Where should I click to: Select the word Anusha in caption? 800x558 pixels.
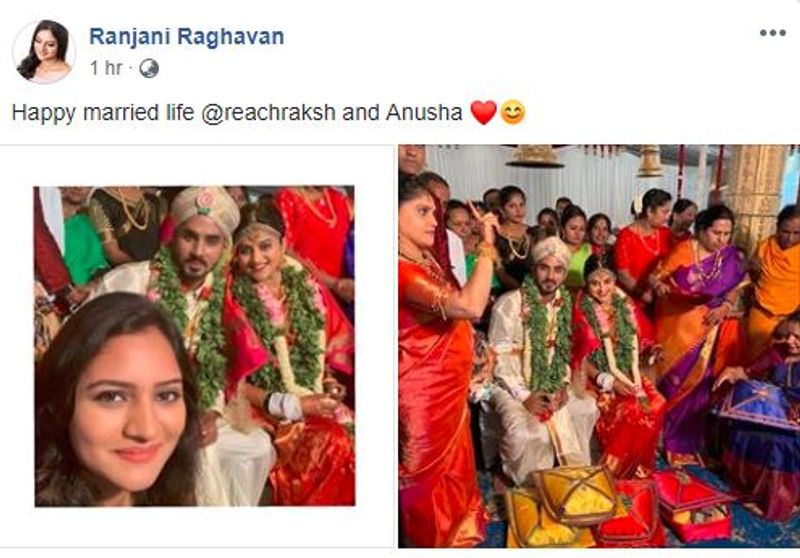click(x=424, y=112)
